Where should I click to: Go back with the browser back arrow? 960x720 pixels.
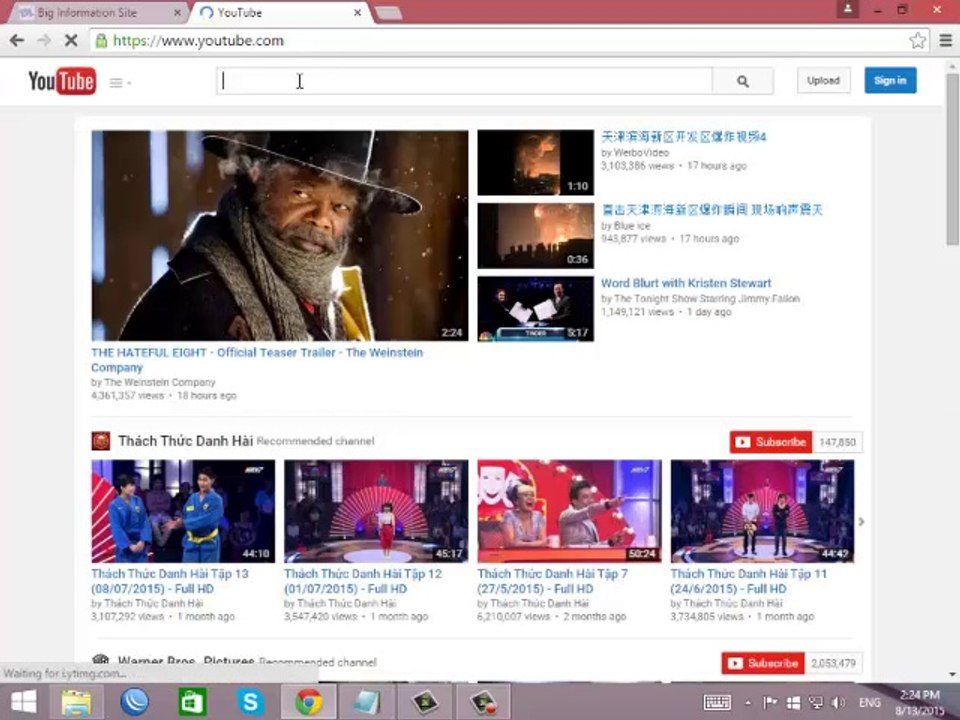point(17,40)
